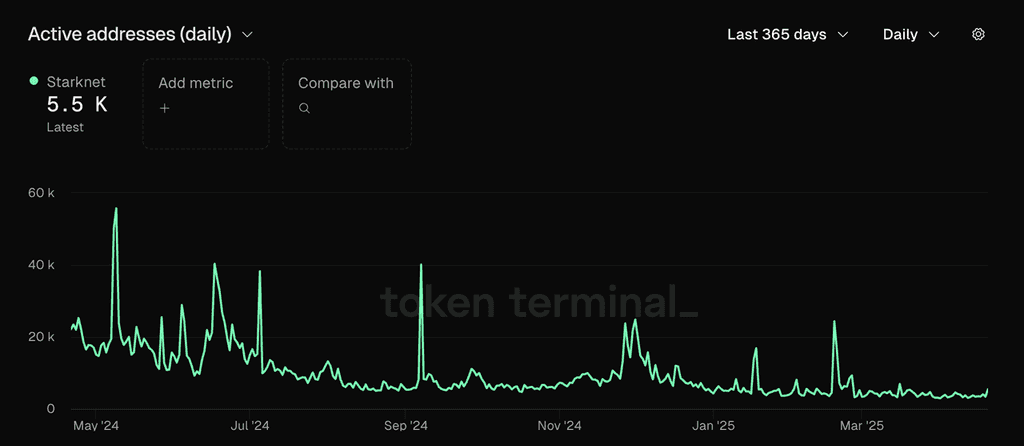The image size is (1024, 446).
Task: Click the May '24 peak spike
Action: (x=116, y=209)
